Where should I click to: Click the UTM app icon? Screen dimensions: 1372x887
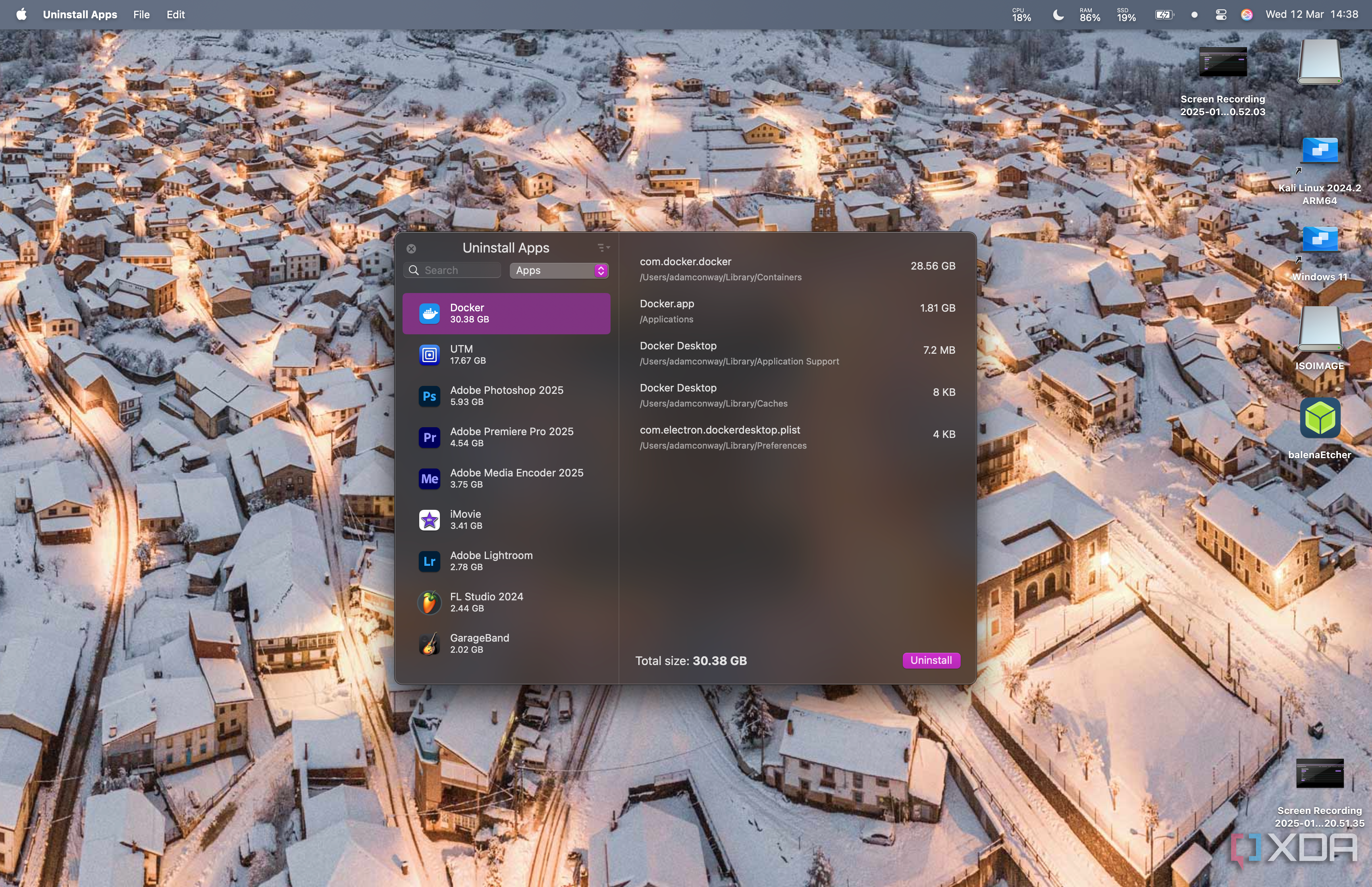click(429, 354)
